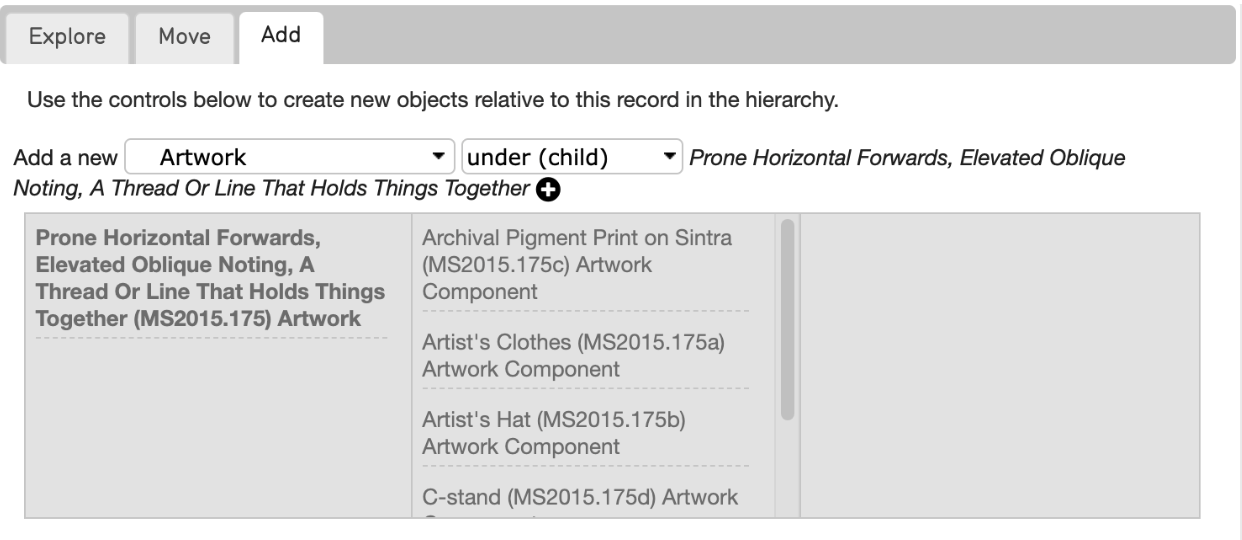This screenshot has width=1242, height=540.
Task: Click the hierarchy column scrollbar
Action: (x=787, y=319)
